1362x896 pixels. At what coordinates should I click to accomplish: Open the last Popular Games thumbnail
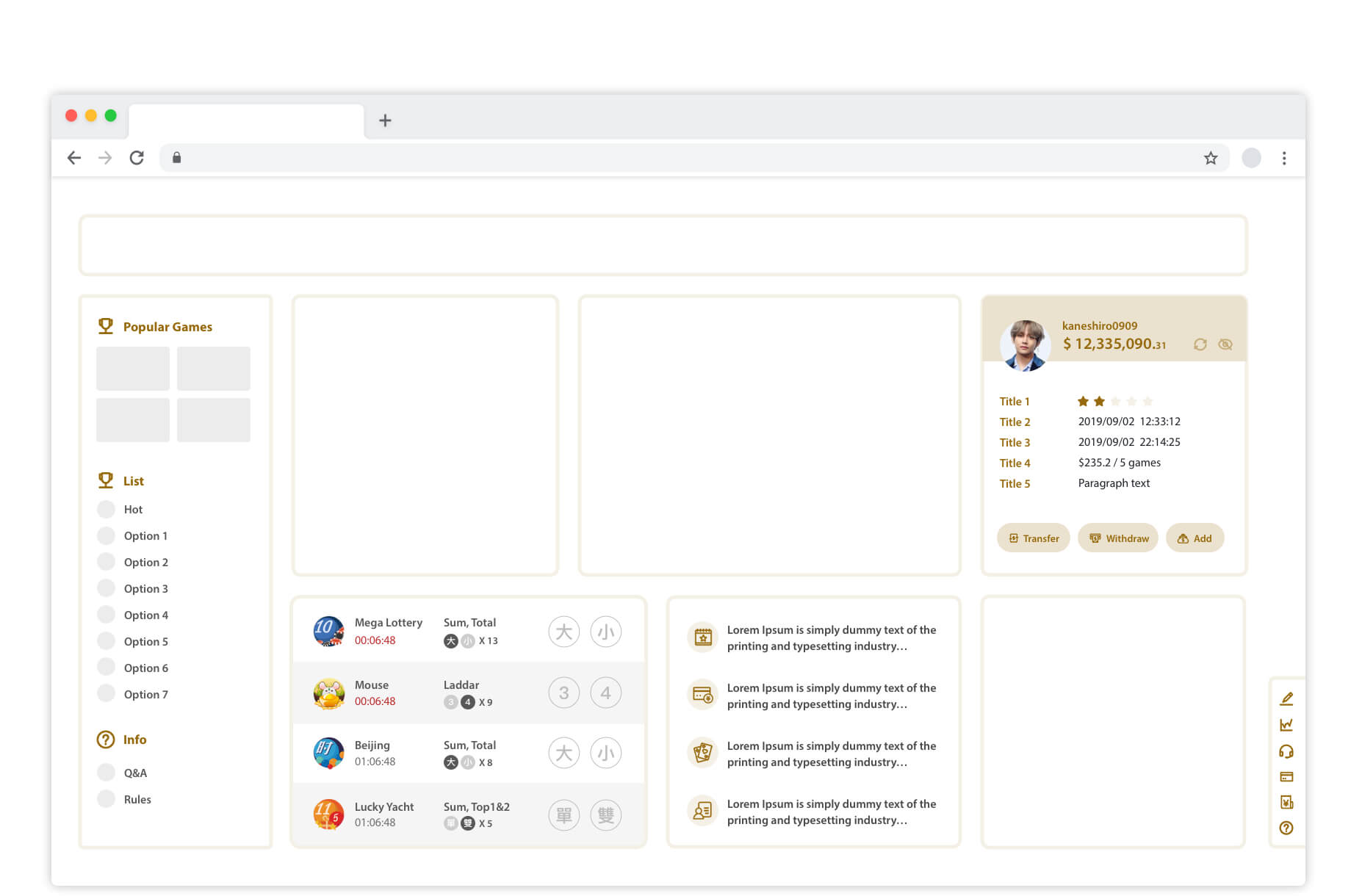click(214, 420)
